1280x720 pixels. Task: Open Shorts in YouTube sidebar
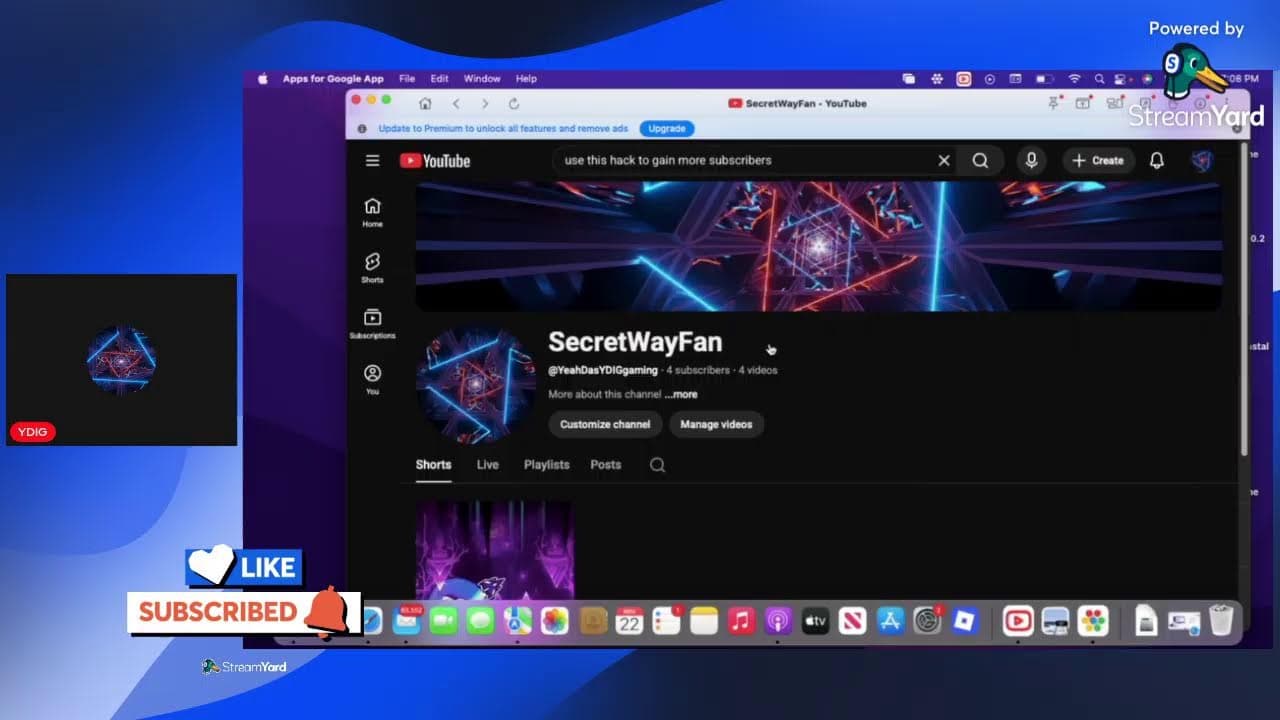tap(373, 267)
